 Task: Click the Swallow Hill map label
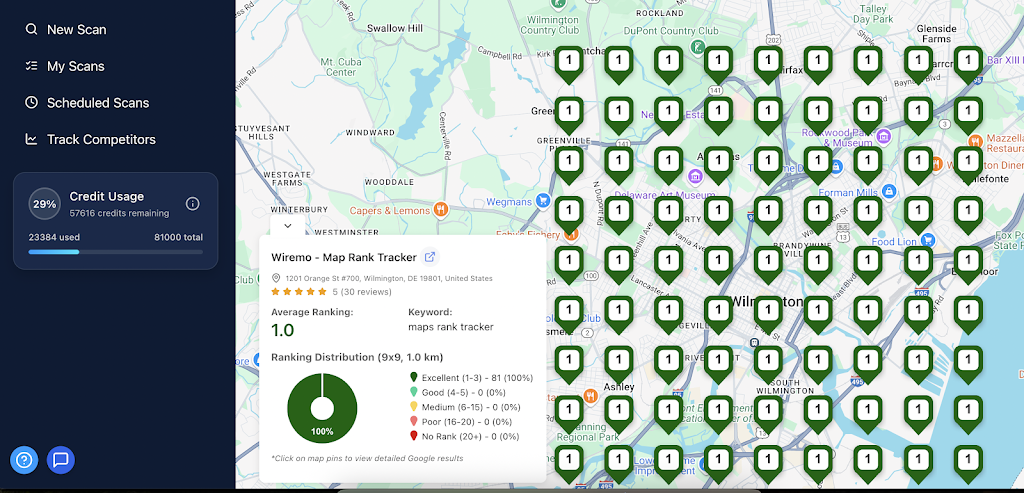tap(394, 28)
